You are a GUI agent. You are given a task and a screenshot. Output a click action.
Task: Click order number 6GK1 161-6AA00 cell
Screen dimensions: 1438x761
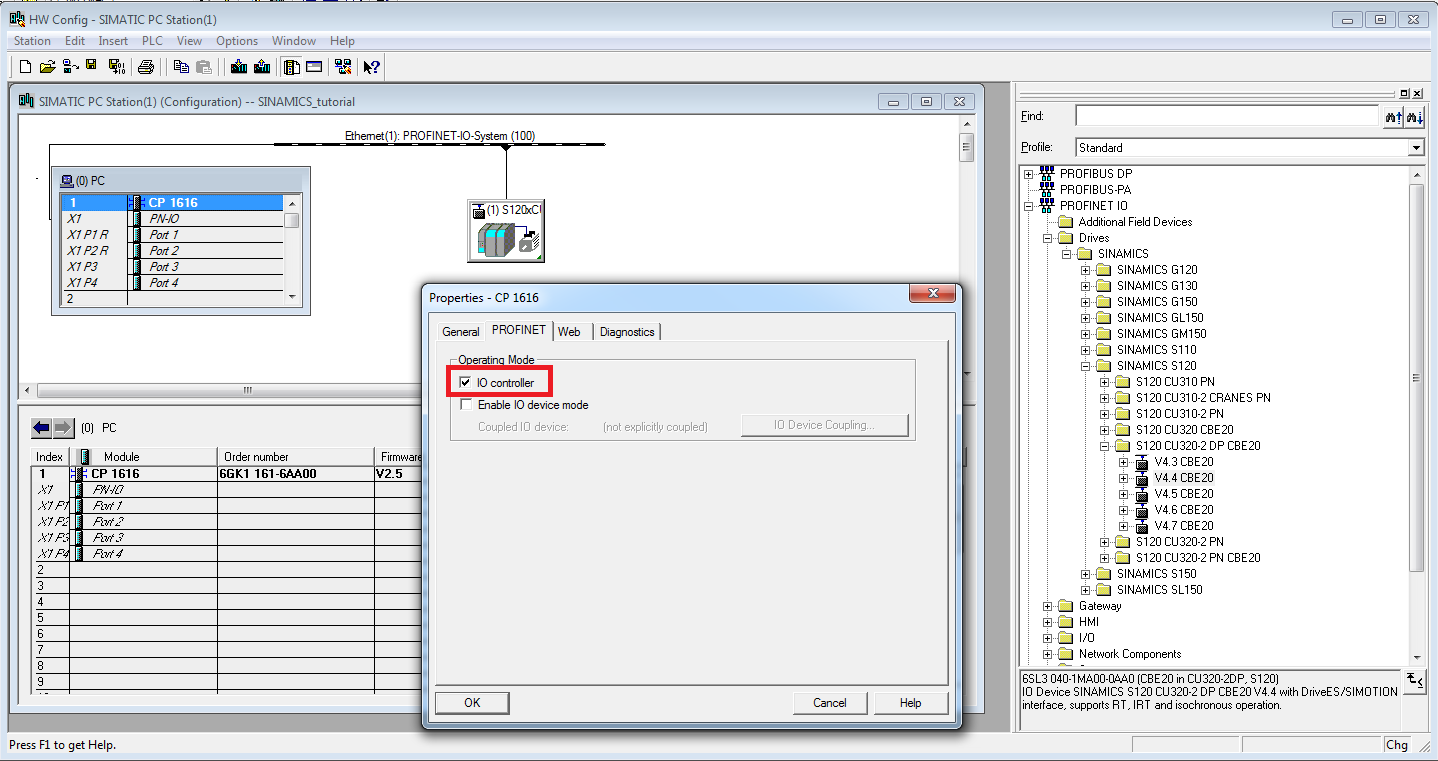(296, 474)
